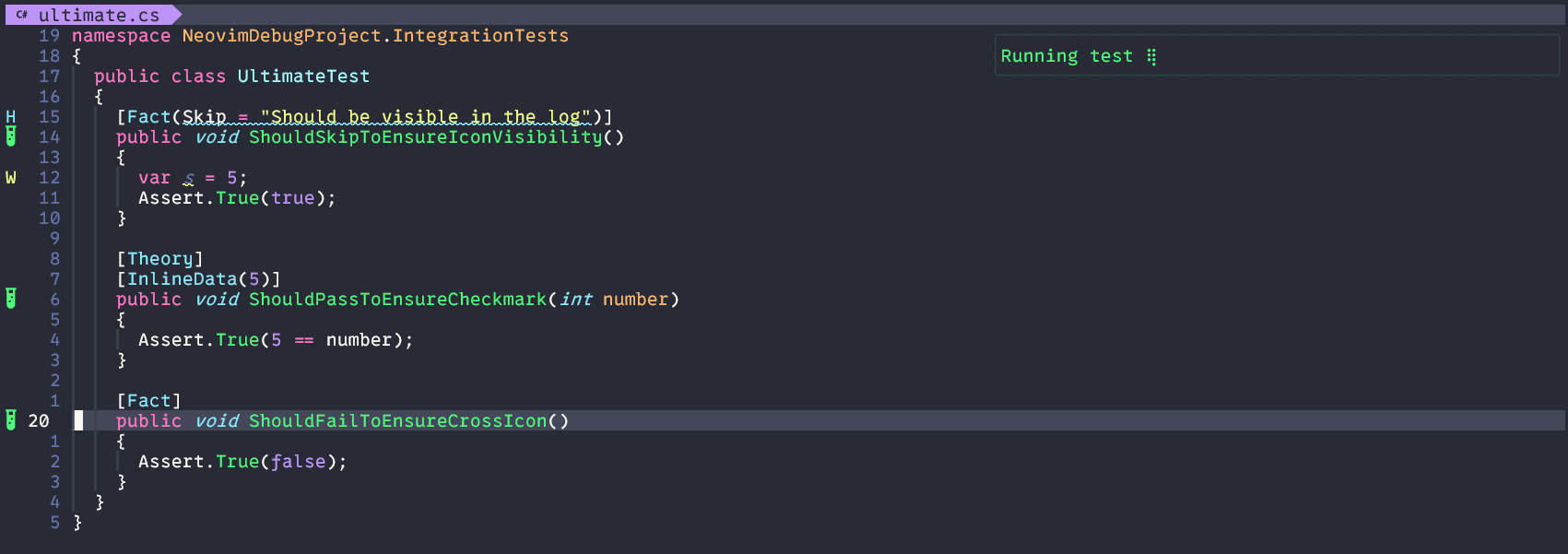Click the int number parameter
Viewport: 1568px width, 554px height.
tap(614, 299)
